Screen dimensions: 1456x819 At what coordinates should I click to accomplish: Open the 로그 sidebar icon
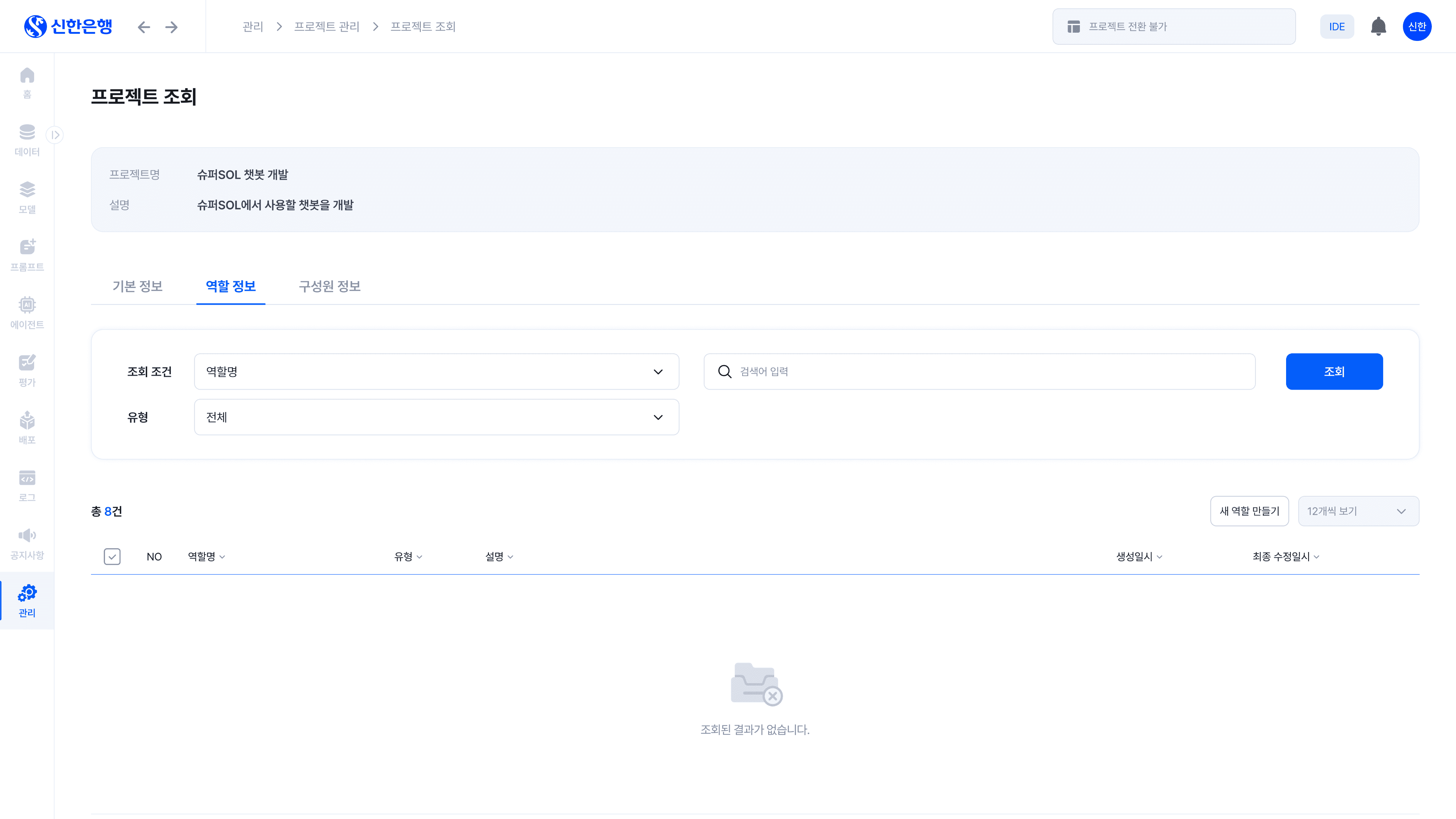point(27,485)
